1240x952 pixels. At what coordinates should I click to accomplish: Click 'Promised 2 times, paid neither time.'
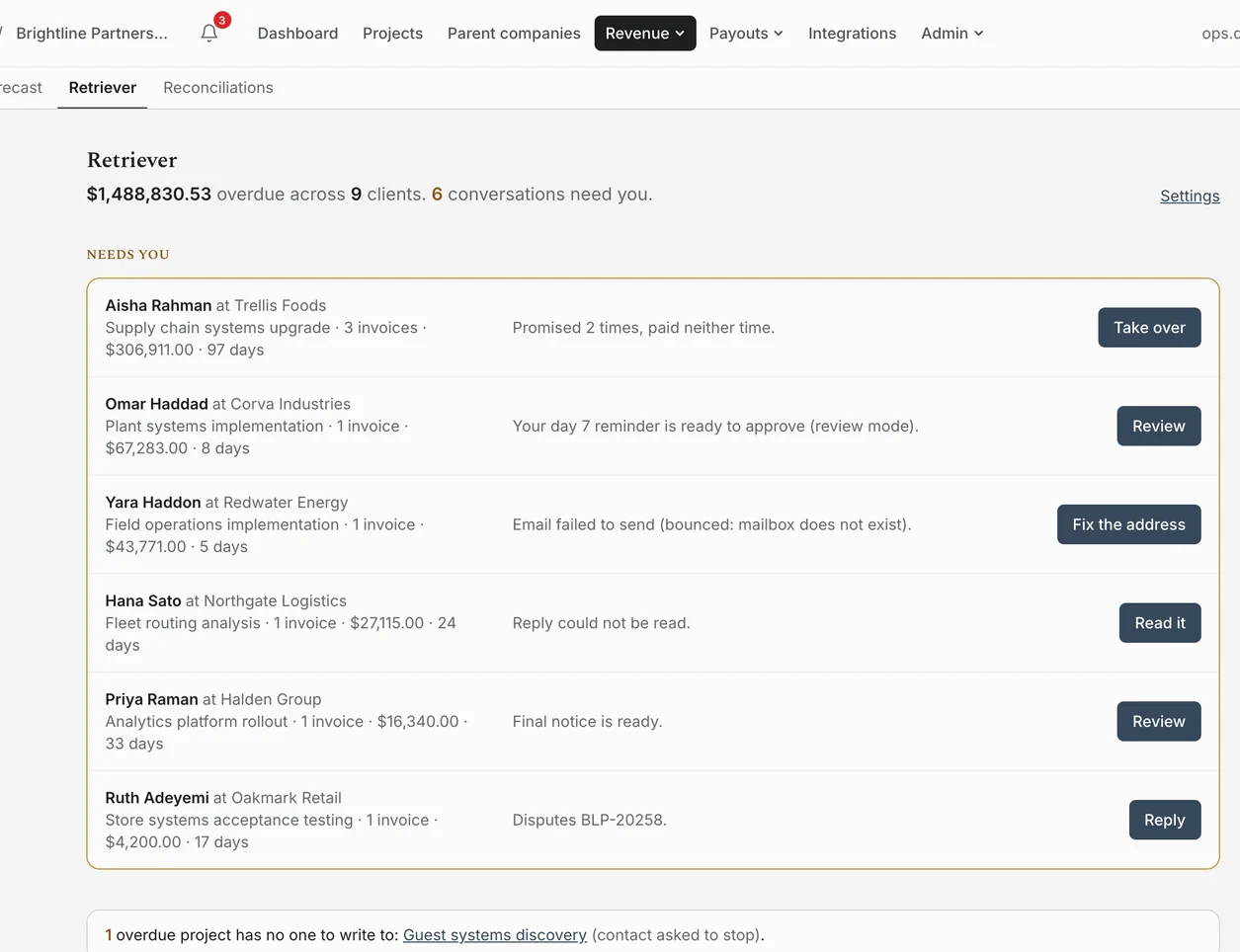pos(643,328)
